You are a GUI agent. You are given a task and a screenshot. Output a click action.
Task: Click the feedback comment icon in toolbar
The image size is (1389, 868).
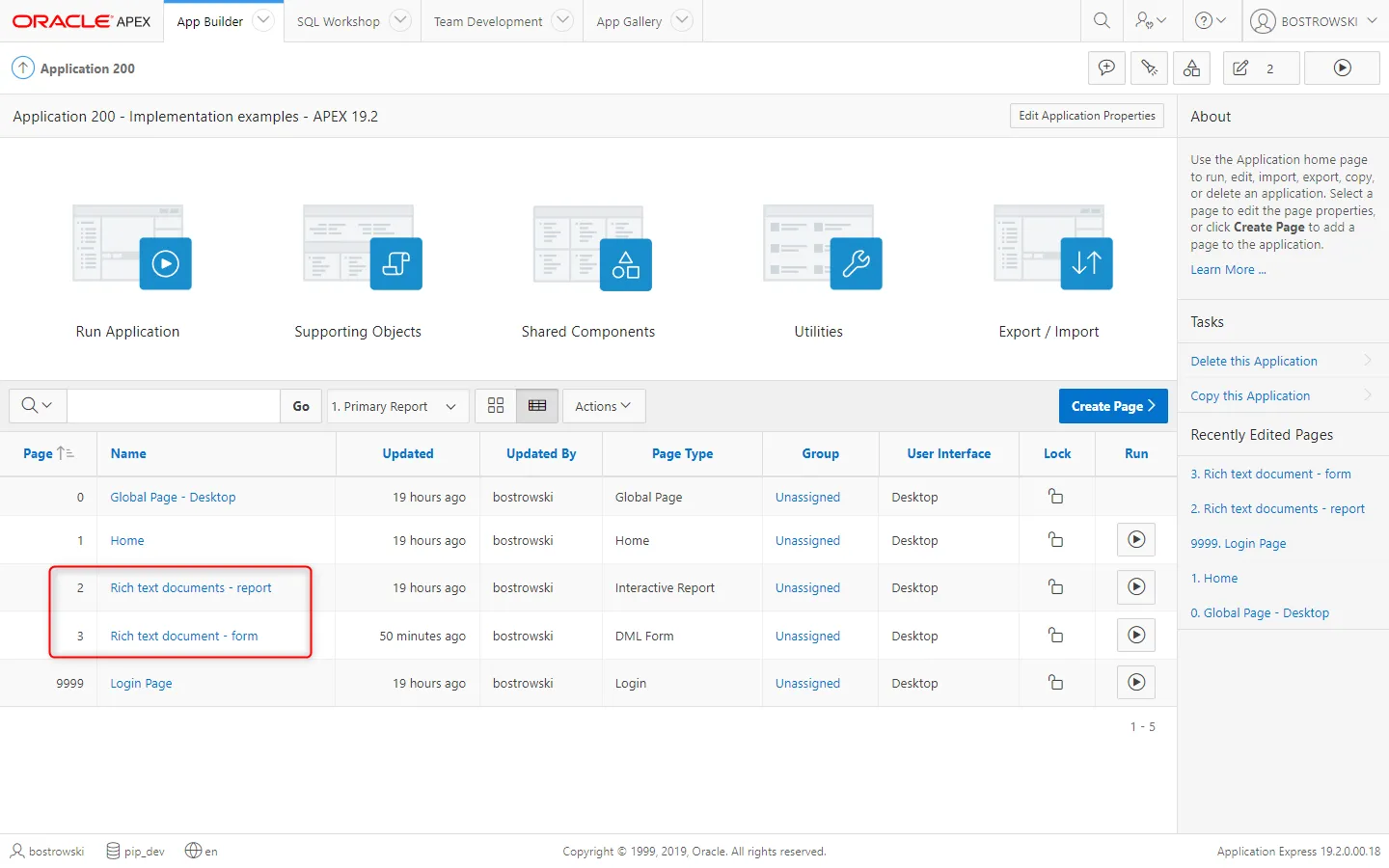[x=1106, y=68]
